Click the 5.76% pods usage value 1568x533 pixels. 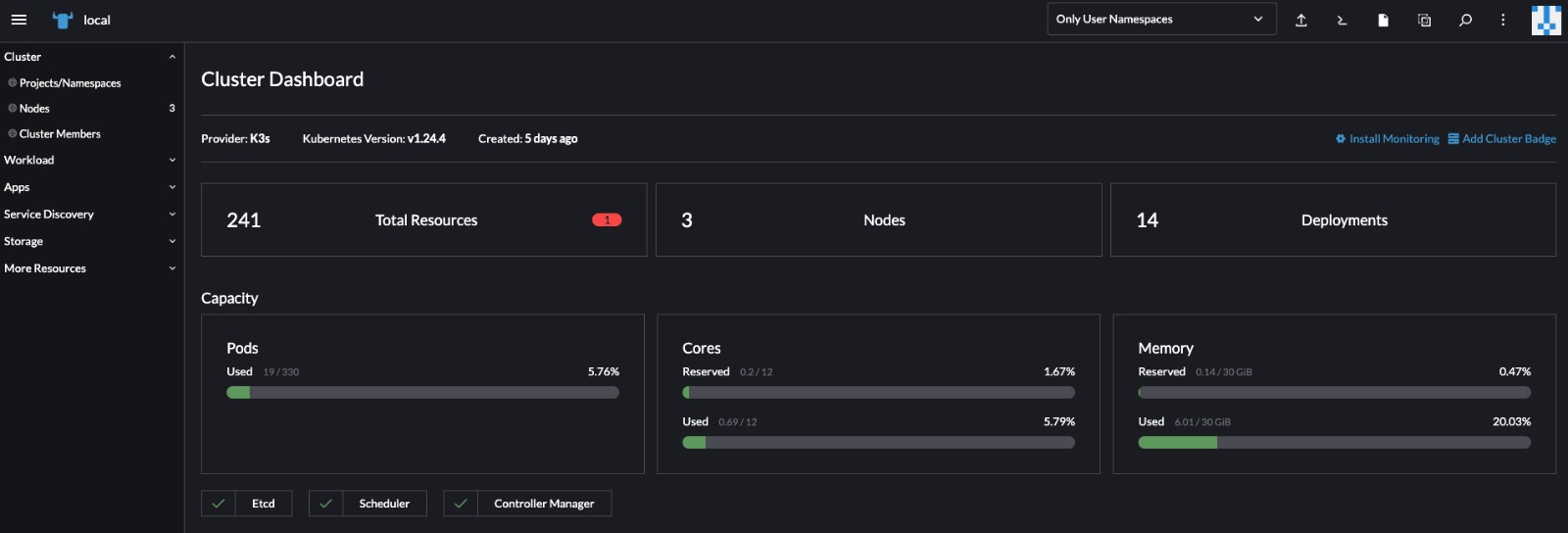[x=604, y=372]
